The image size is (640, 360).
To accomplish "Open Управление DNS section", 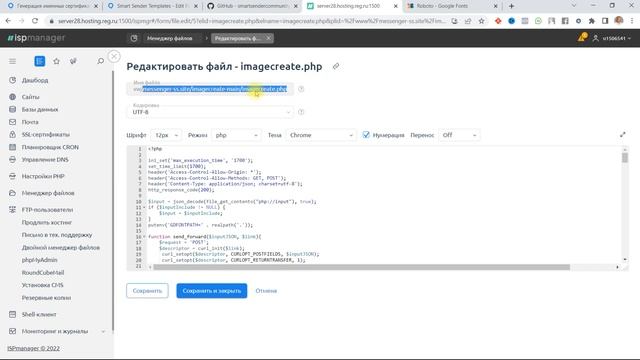I will pyautogui.click(x=45, y=160).
